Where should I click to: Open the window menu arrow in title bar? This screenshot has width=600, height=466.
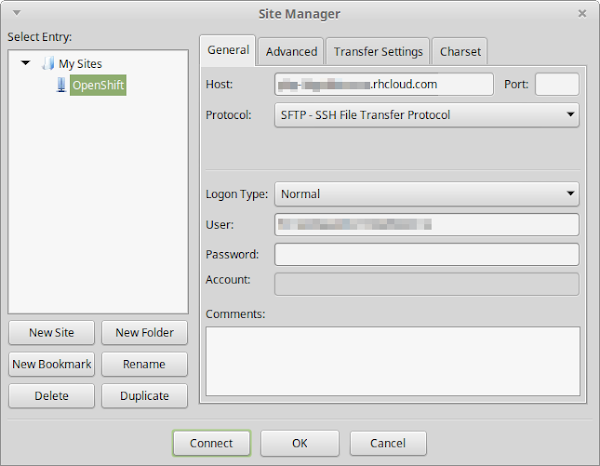tap(16, 13)
